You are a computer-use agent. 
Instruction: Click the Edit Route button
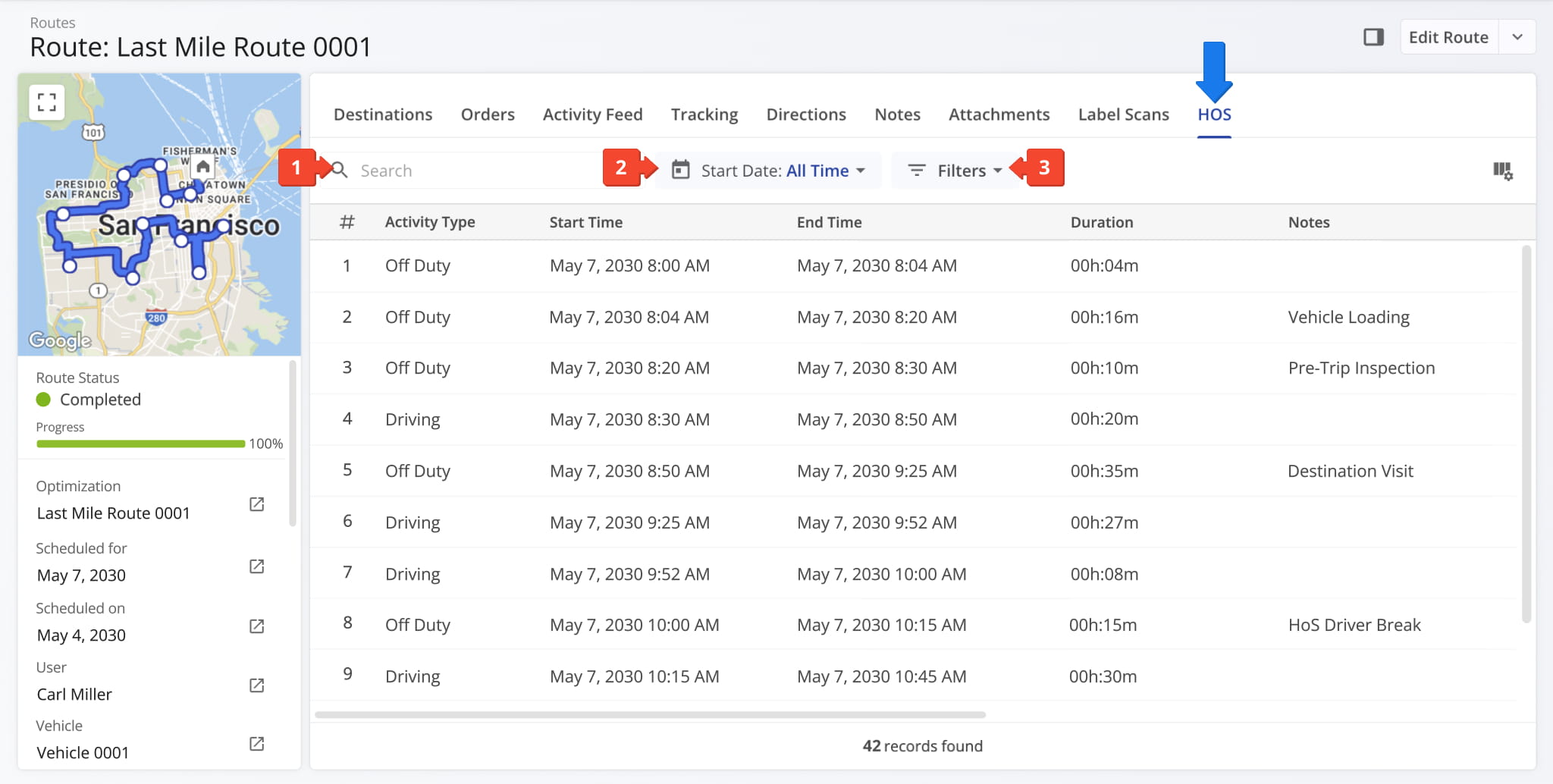pyautogui.click(x=1448, y=37)
